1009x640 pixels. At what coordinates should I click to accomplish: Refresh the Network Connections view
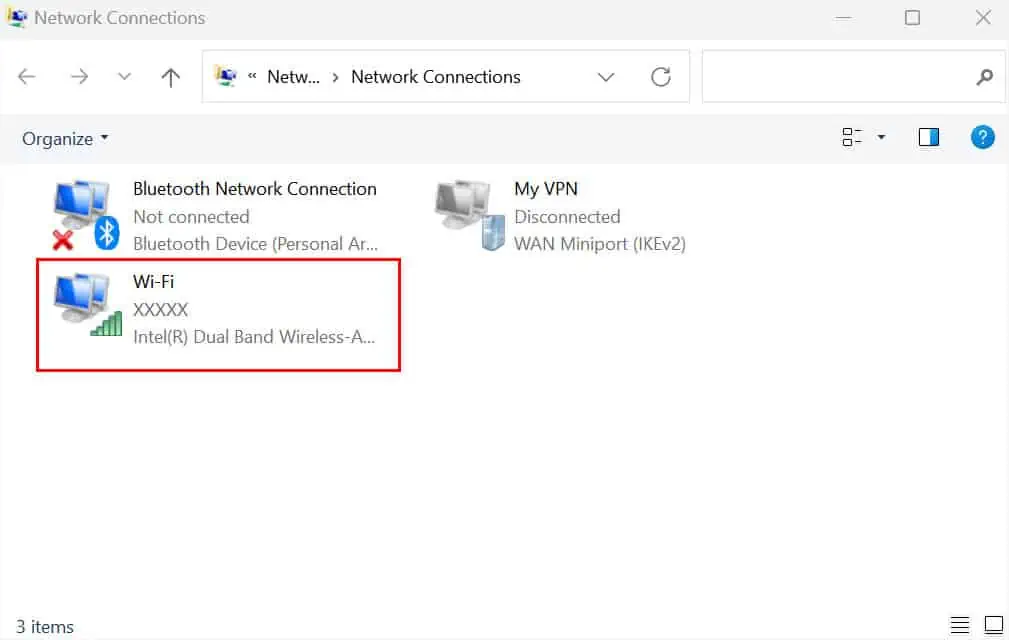[x=661, y=77]
